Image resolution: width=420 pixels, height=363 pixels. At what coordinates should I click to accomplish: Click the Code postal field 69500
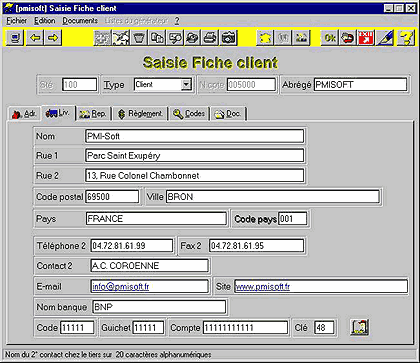coord(112,197)
